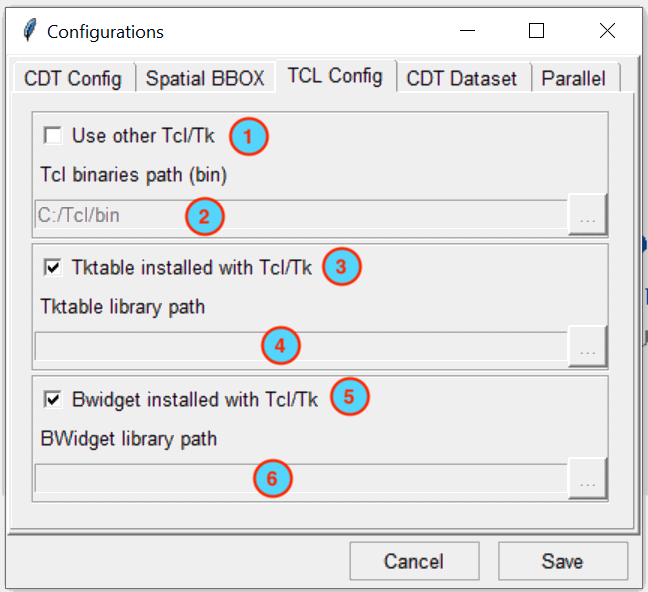This screenshot has width=648, height=592.
Task: Open the Spatial BBOX tab
Action: 205,78
